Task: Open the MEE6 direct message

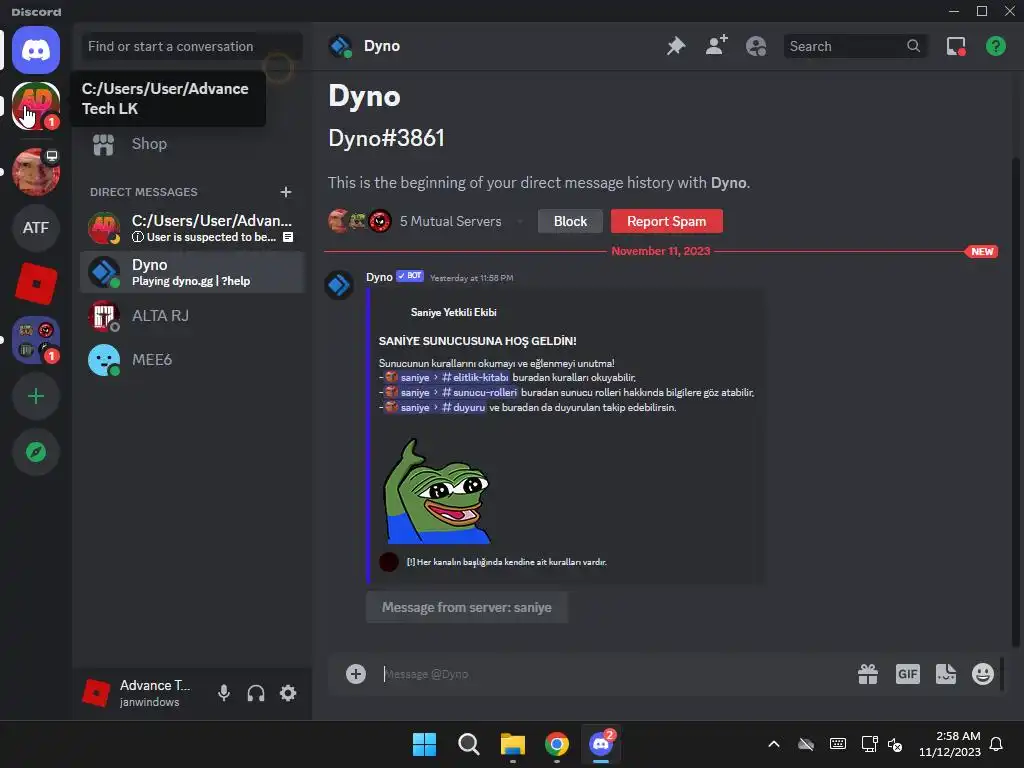Action: tap(192, 360)
